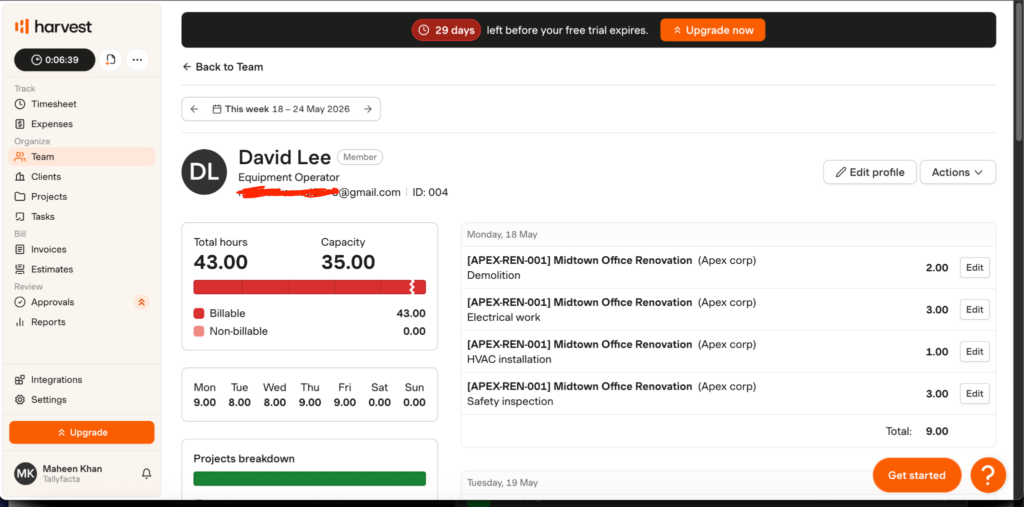Click the Non-billable pink legend swatch
1024x507 pixels.
pos(199,331)
